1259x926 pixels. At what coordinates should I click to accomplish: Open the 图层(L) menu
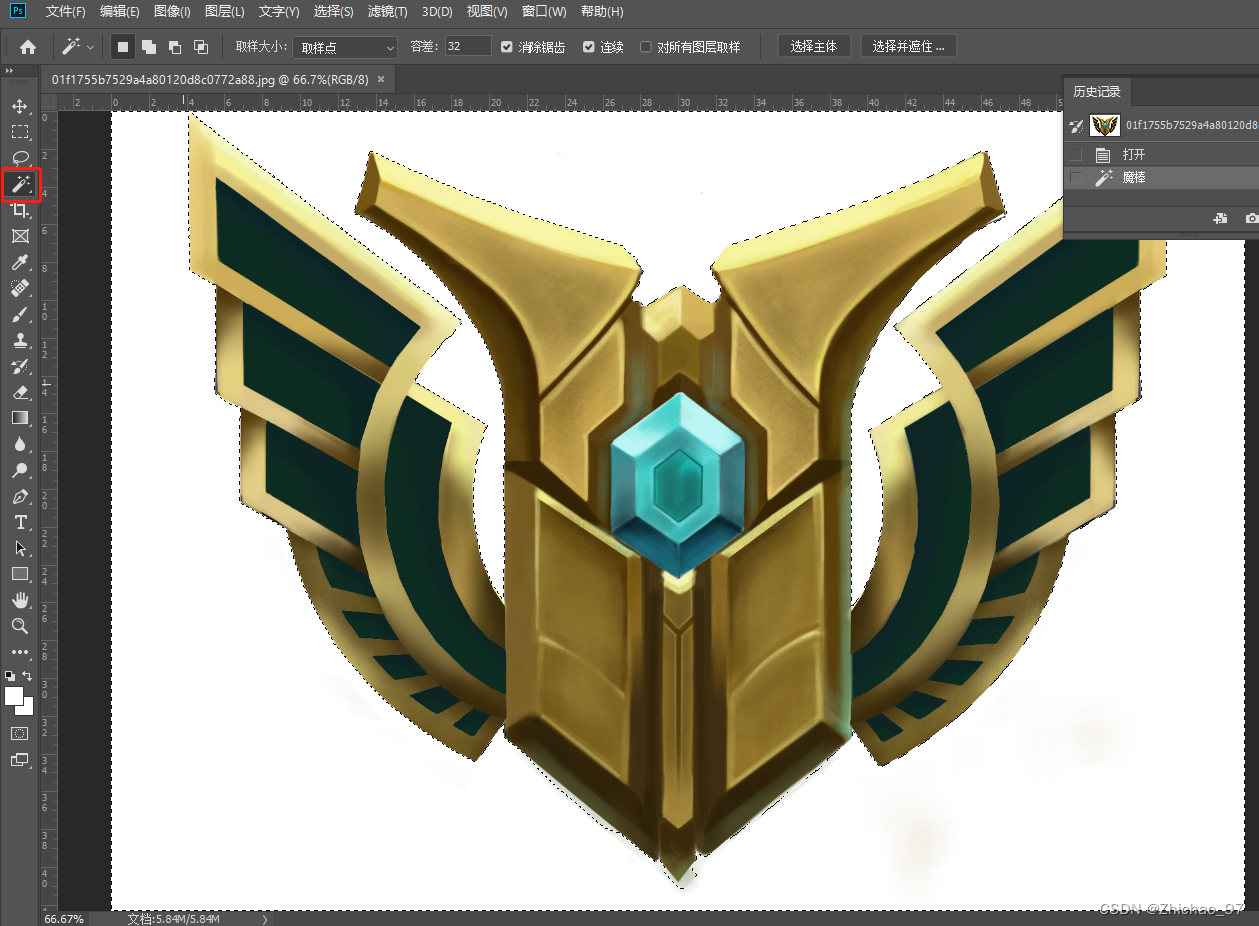(224, 11)
